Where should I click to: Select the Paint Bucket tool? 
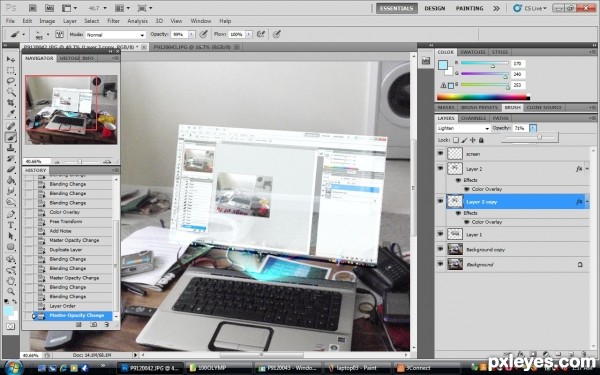(x=11, y=180)
